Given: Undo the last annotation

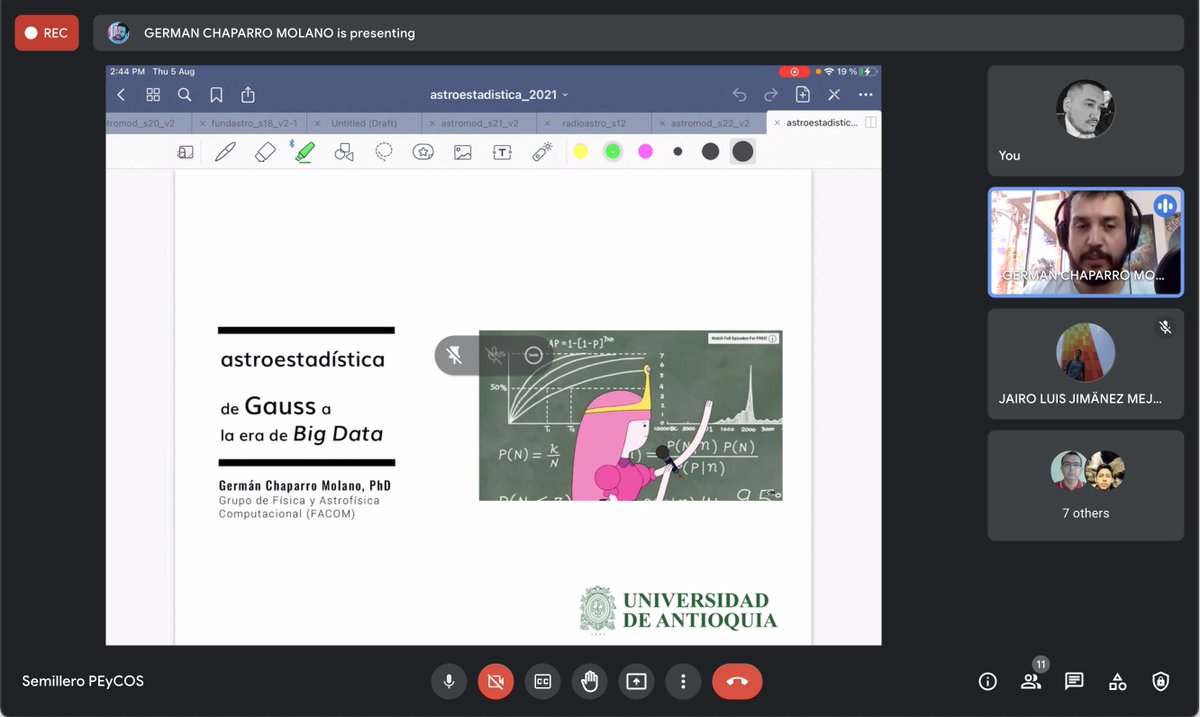Looking at the screenshot, I should coord(739,95).
